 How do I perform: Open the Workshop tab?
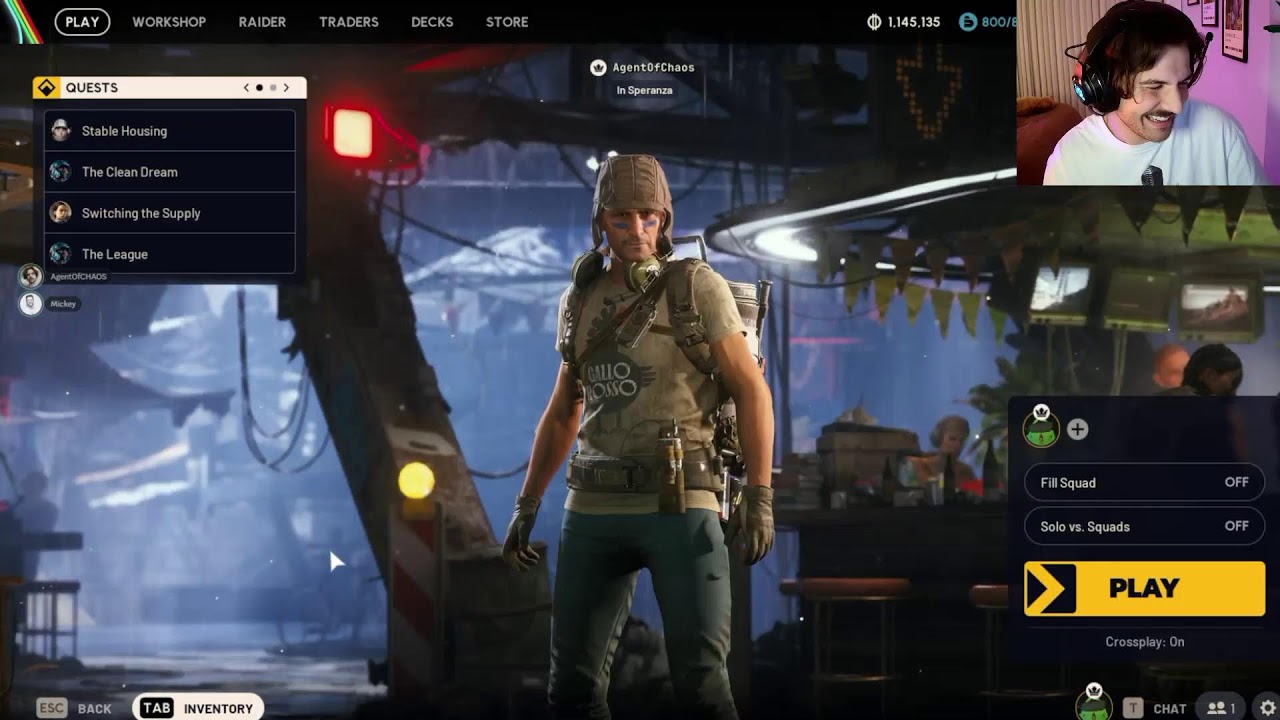pos(169,22)
